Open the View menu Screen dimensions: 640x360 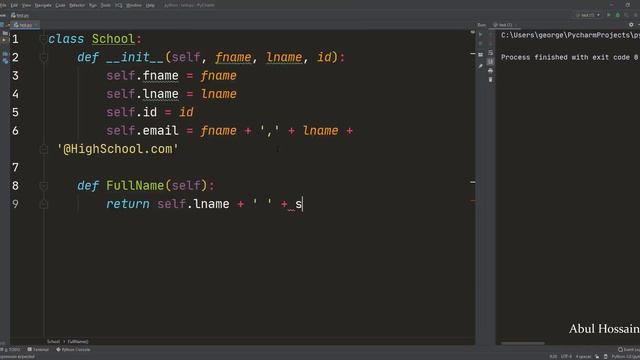pyautogui.click(x=27, y=5)
